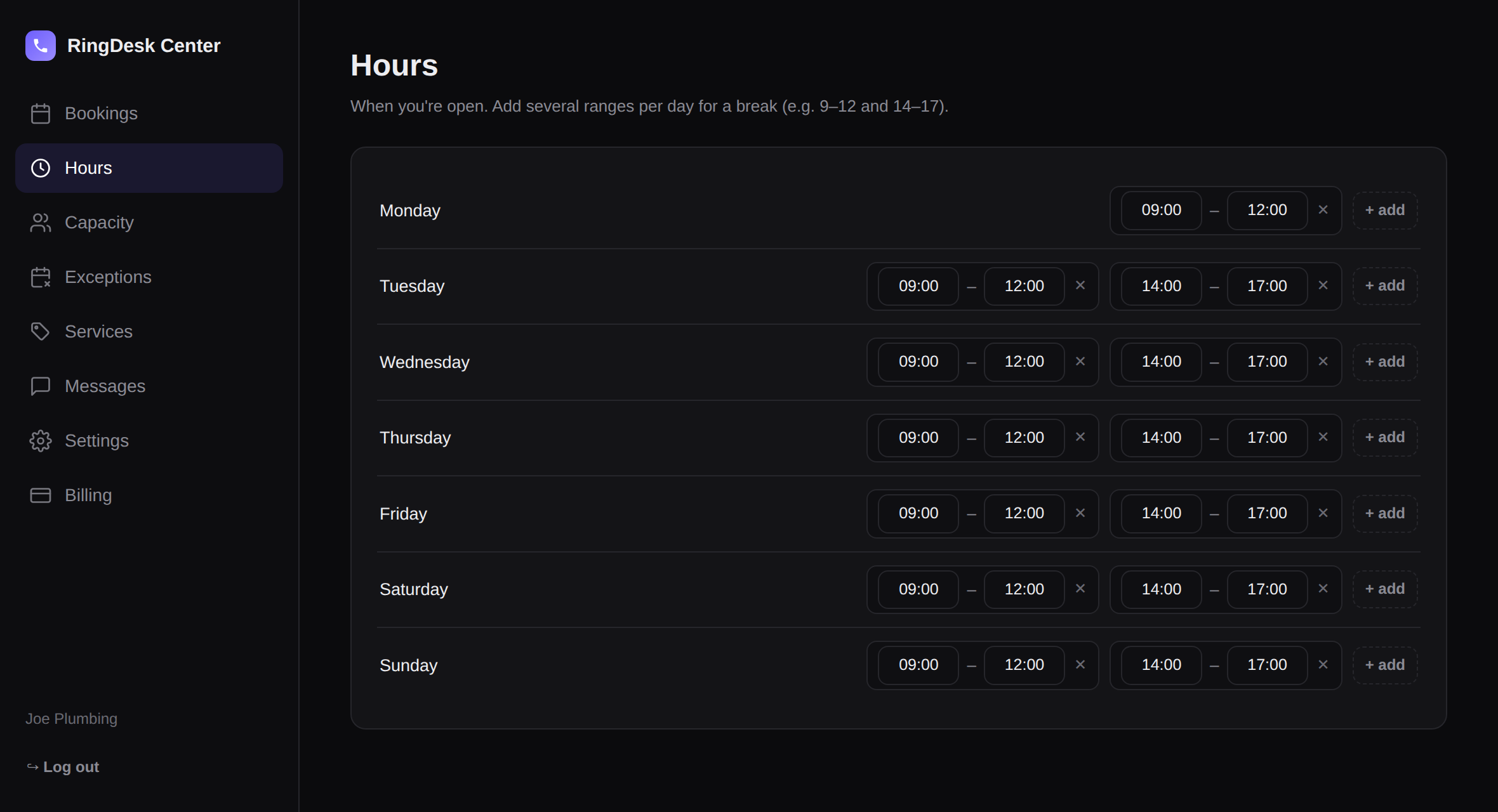The height and width of the screenshot is (812, 1498).
Task: Delete Sunday's 09:00–12:00 range
Action: 1080,665
